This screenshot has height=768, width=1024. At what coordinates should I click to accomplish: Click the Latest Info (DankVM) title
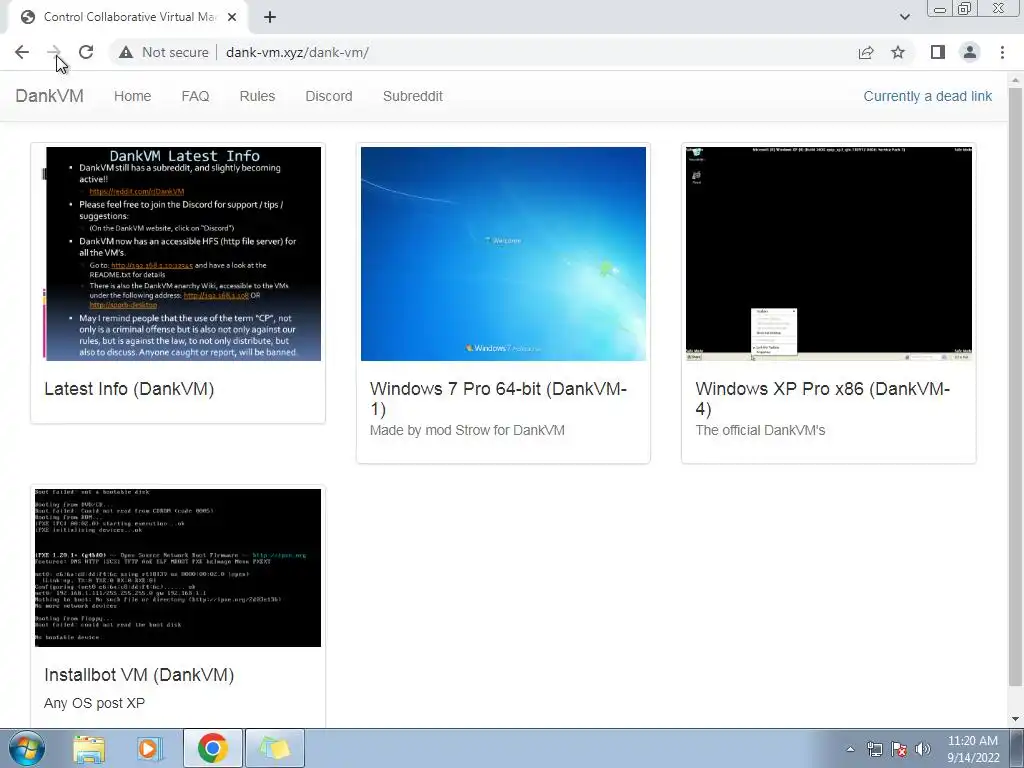[x=129, y=389]
